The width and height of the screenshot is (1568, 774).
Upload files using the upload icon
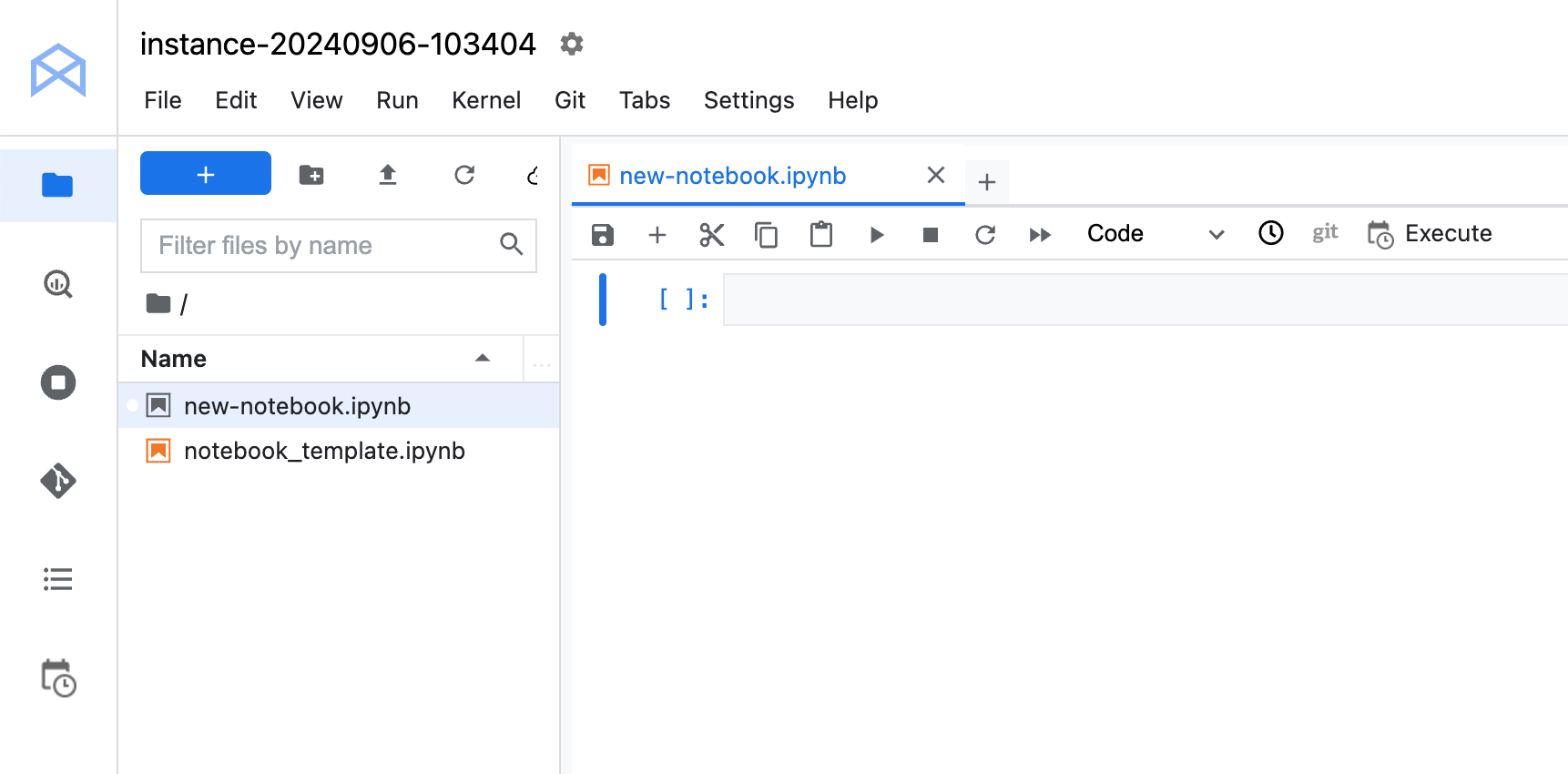tap(388, 175)
